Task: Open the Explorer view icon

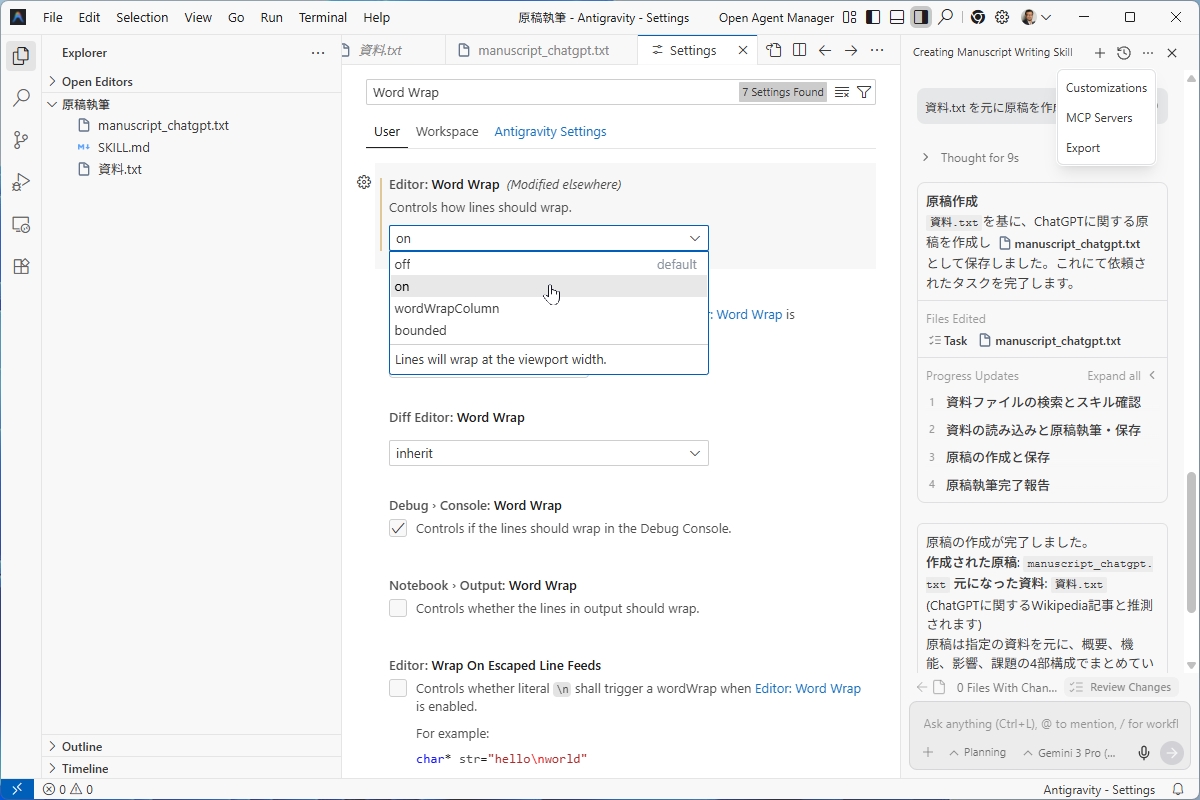Action: click(21, 56)
